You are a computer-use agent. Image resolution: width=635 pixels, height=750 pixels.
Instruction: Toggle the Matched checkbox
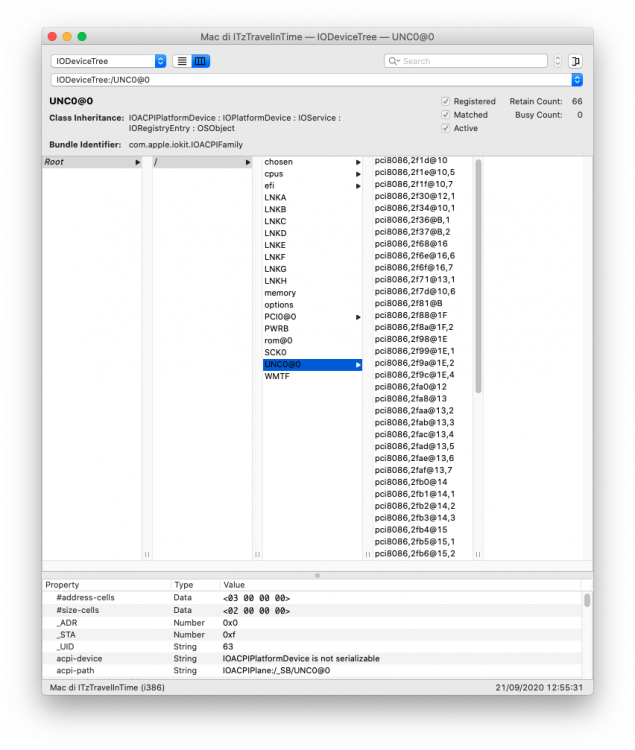click(446, 115)
